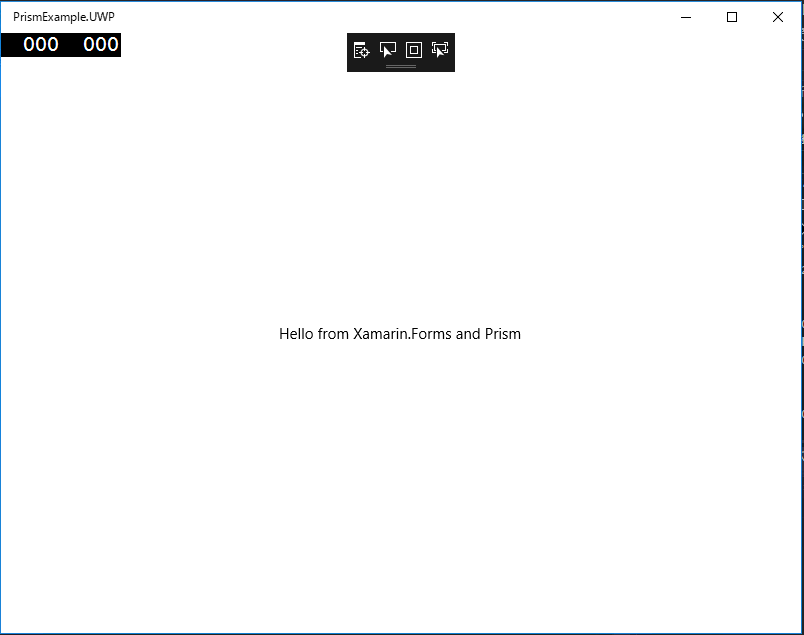804x635 pixels.
Task: Minimize the PrismExample.UWP window
Action: pyautogui.click(x=686, y=17)
